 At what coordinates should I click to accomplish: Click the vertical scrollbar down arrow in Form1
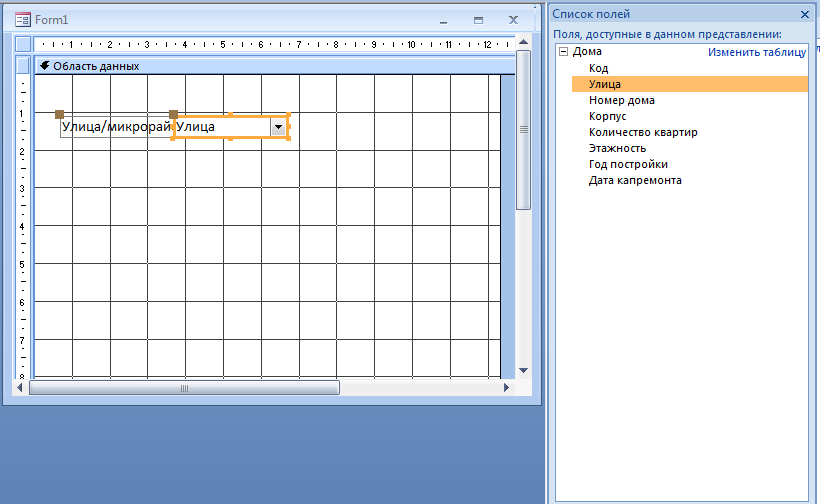523,370
